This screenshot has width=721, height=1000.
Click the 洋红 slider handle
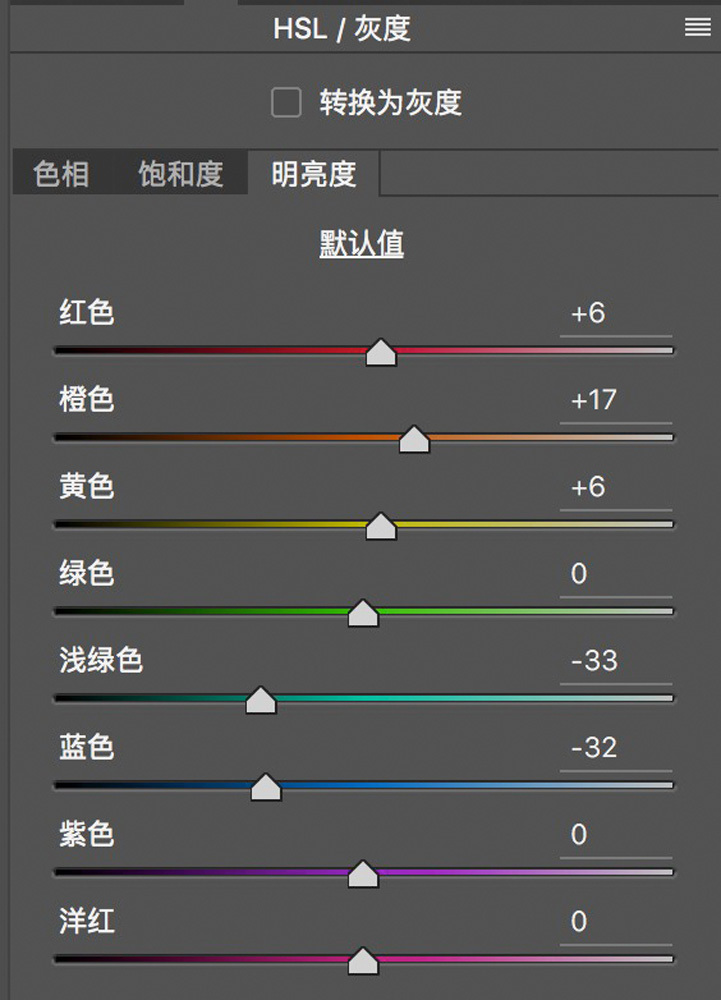pyautogui.click(x=362, y=961)
